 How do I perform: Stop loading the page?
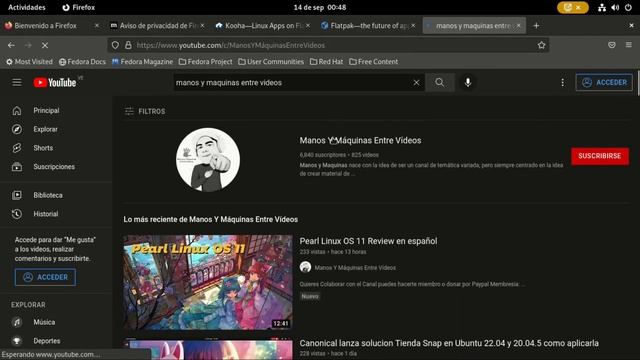45,45
